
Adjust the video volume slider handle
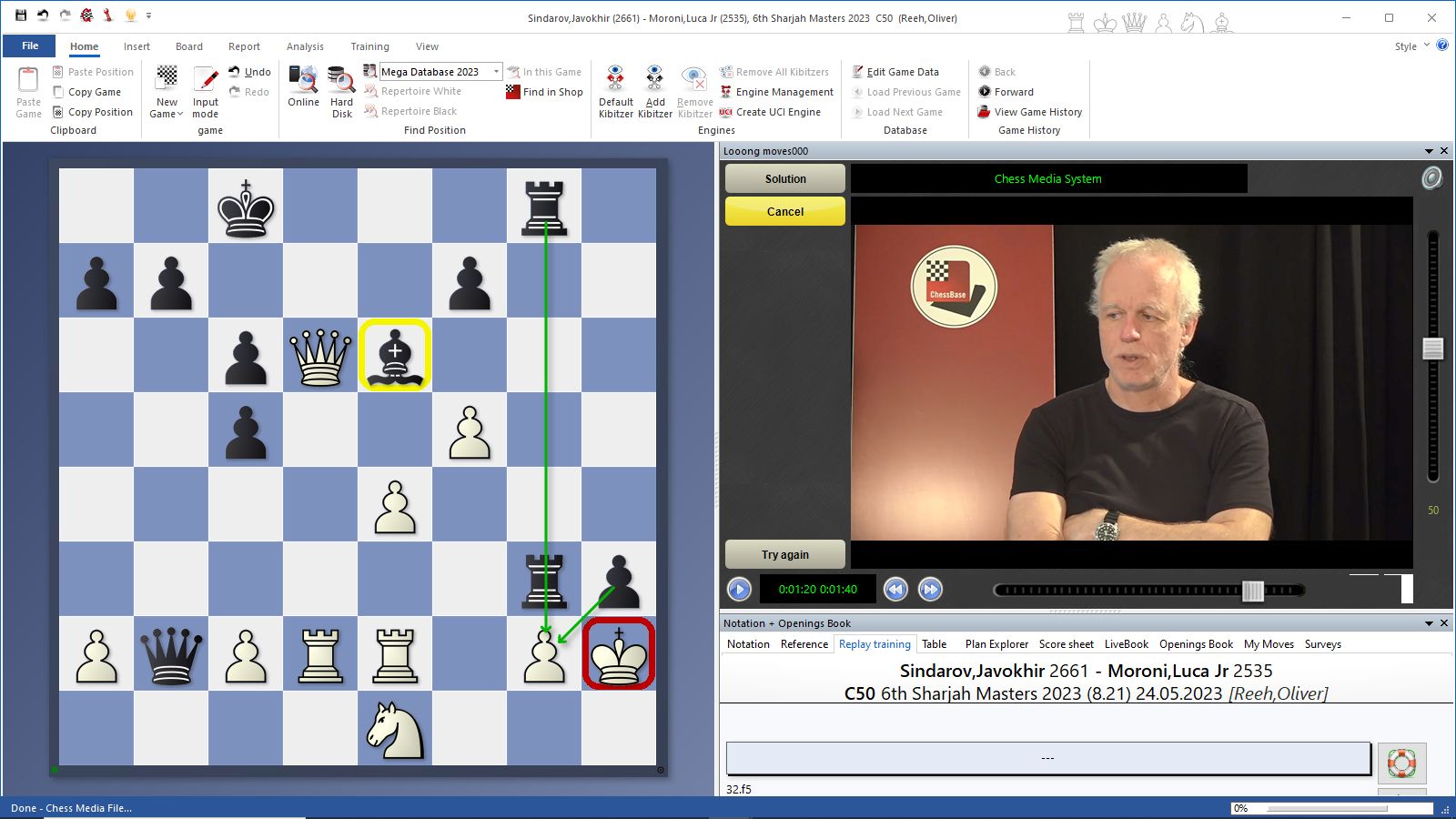(x=1433, y=348)
